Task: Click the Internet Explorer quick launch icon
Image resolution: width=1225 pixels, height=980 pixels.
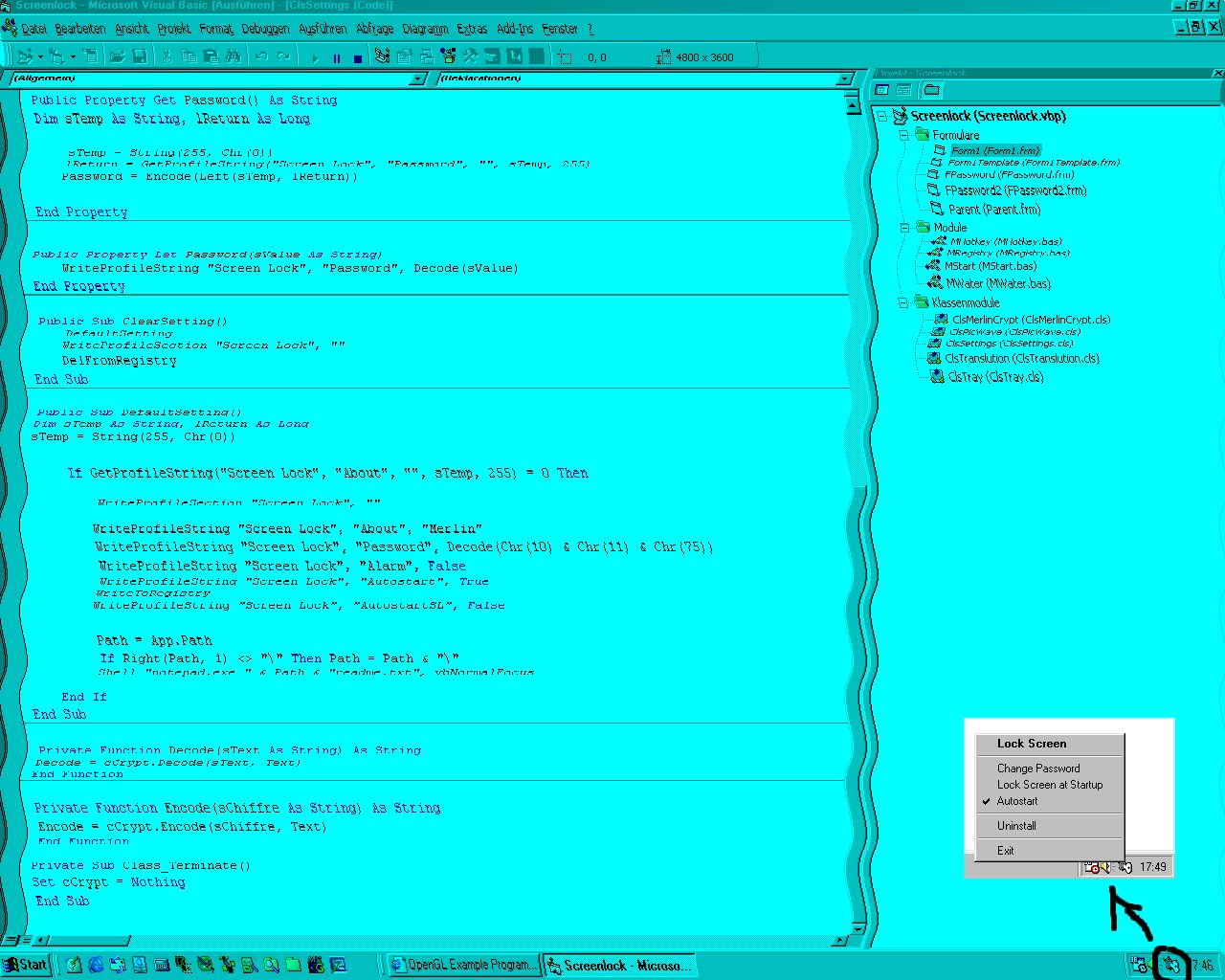Action: [x=96, y=965]
